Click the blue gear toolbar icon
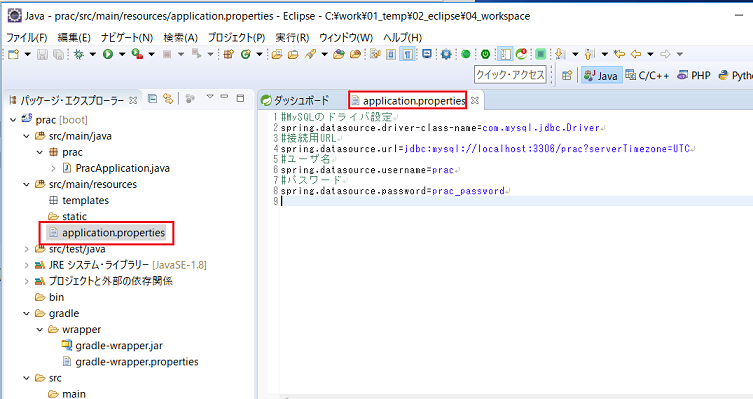The height and width of the screenshot is (399, 753). coord(446,54)
